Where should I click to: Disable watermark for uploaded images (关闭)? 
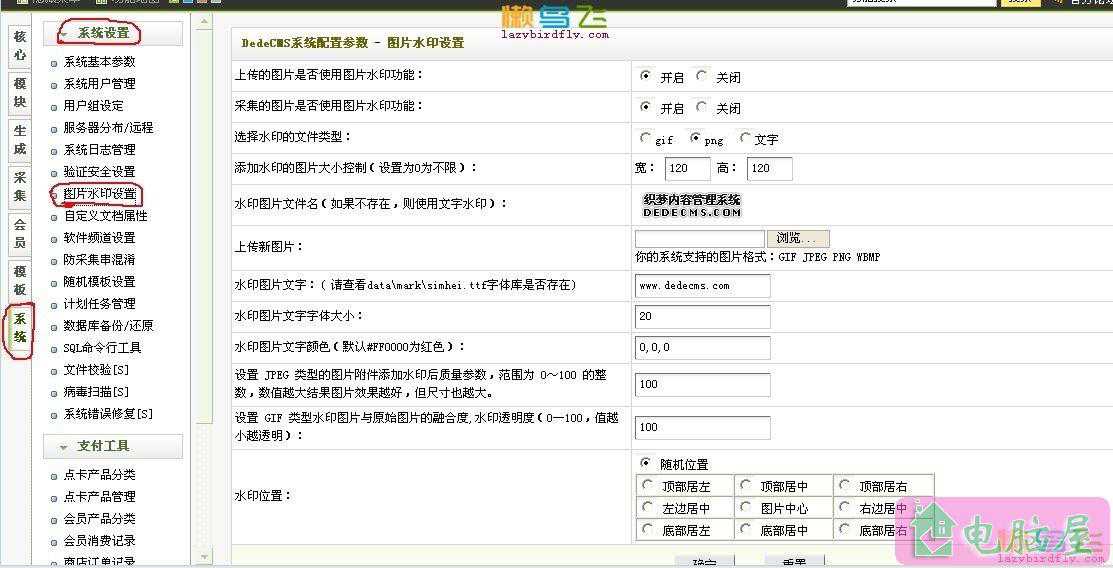point(701,76)
